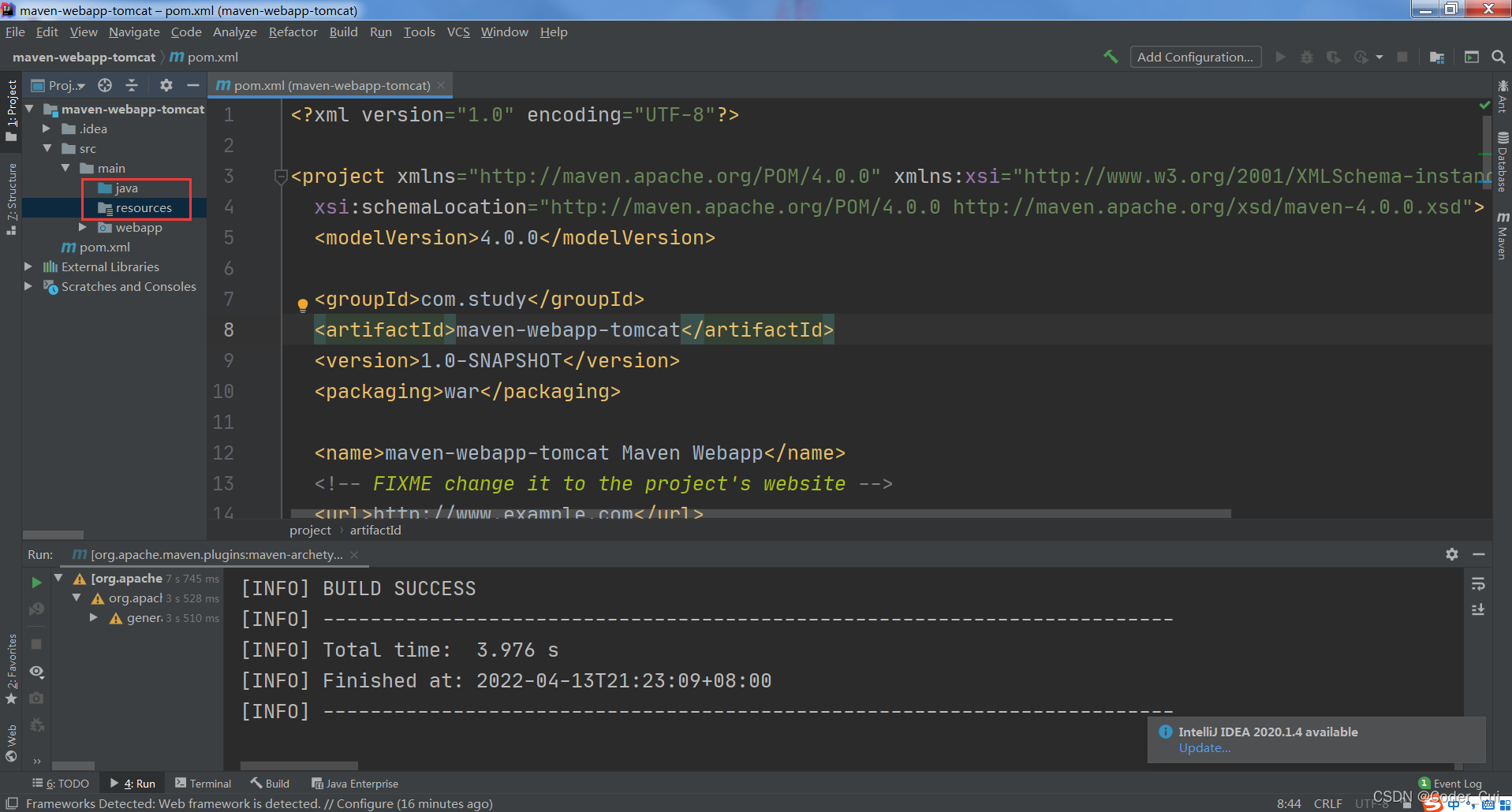Toggle the 1: Project tool window button
1512x812 pixels.
(x=11, y=110)
